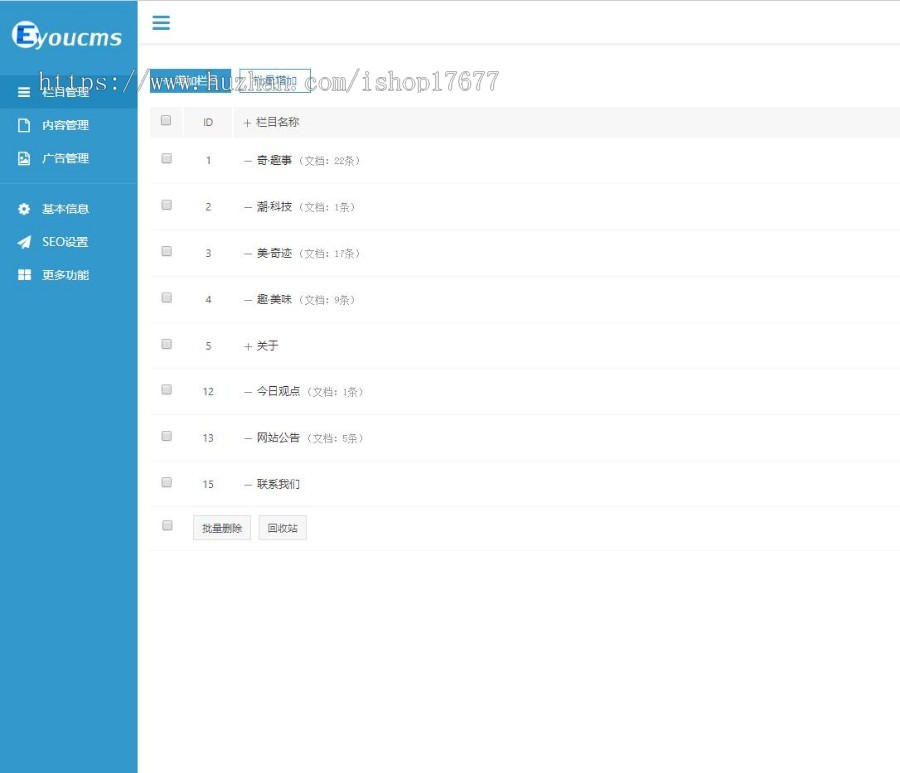900x773 pixels.
Task: Collapse the 趣·美味 row toggle
Action: (247, 300)
